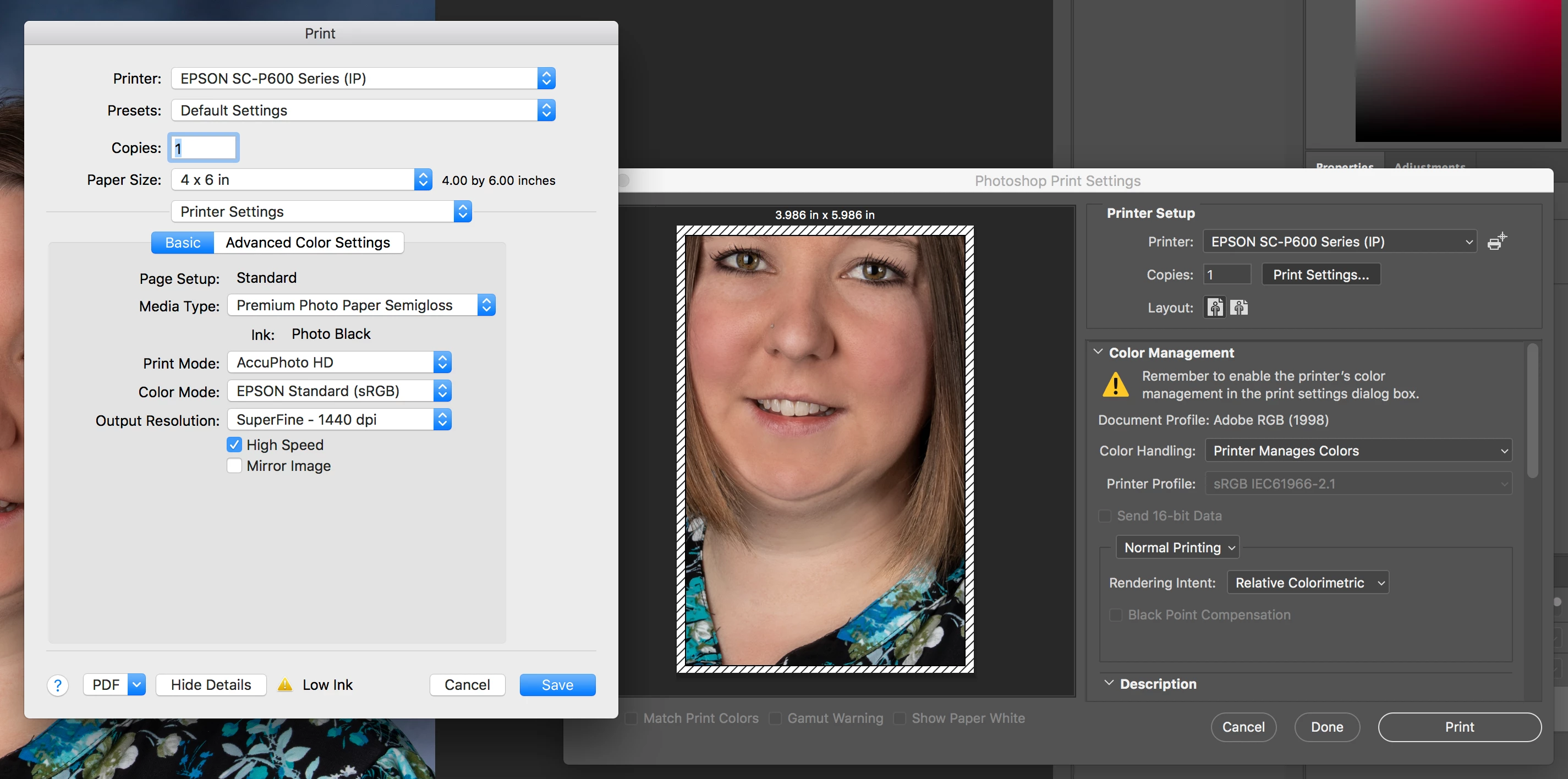
Task: Toggle Gamut Warning checkbox
Action: click(775, 718)
